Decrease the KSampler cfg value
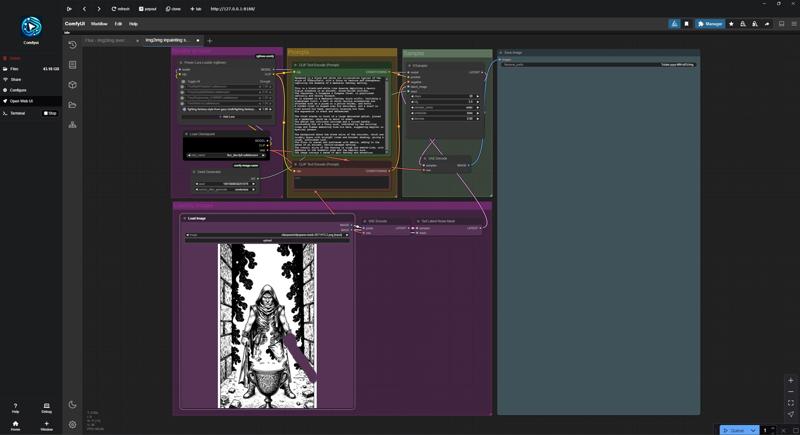 412,102
